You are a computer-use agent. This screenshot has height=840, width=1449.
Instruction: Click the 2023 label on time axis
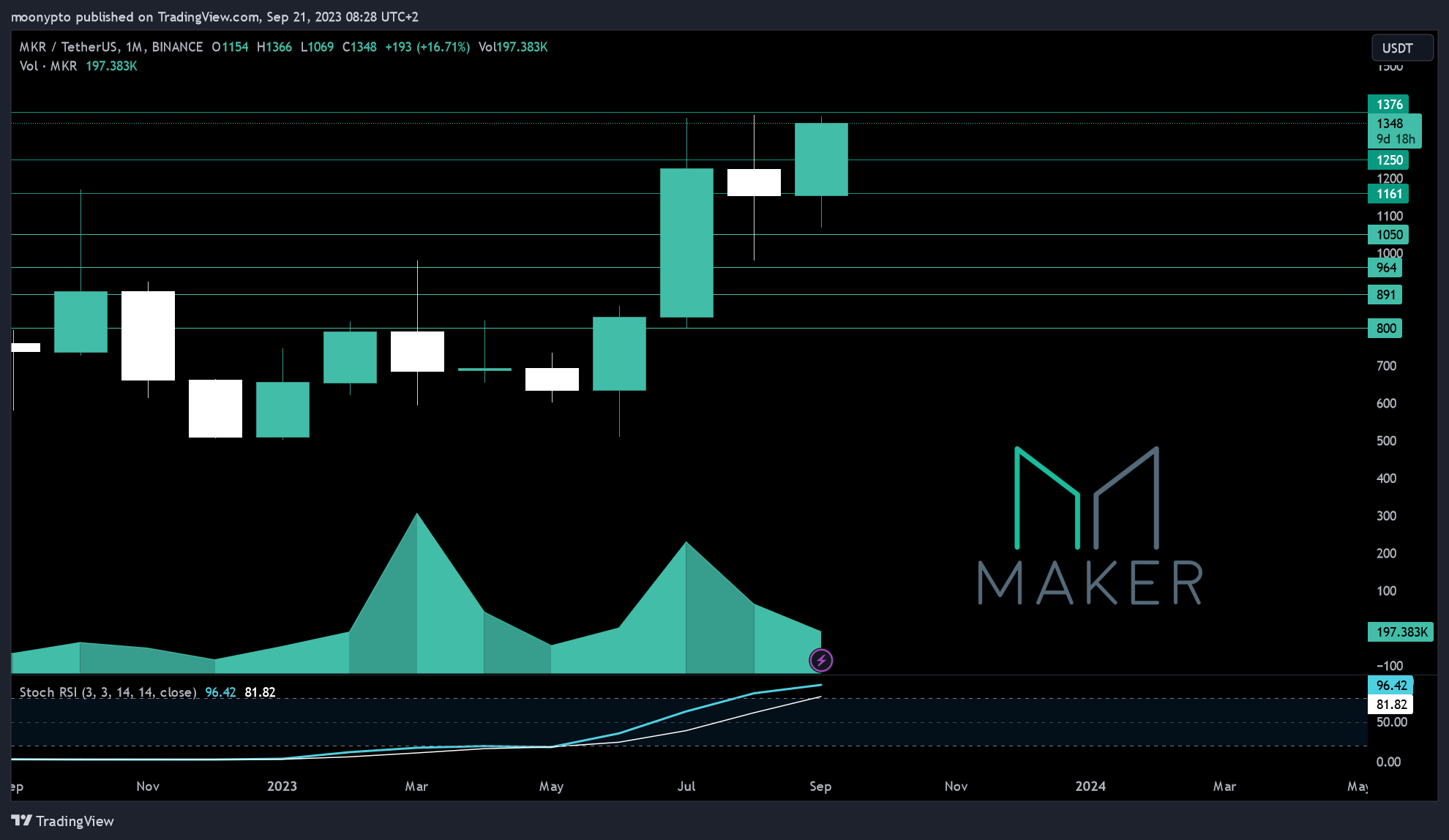(282, 787)
